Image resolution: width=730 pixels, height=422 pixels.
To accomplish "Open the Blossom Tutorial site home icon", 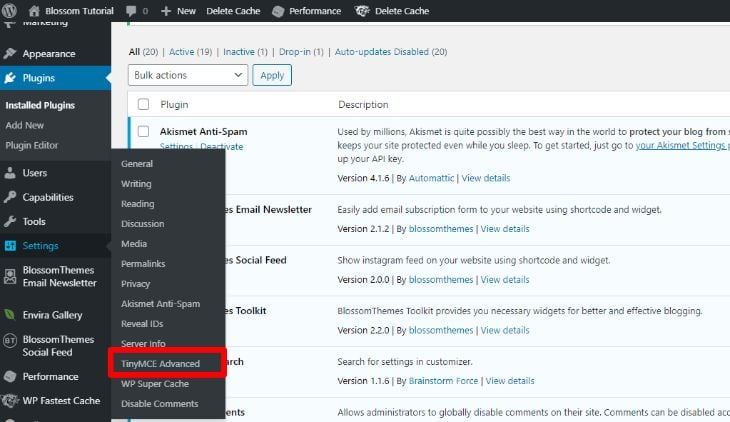I will click(34, 11).
